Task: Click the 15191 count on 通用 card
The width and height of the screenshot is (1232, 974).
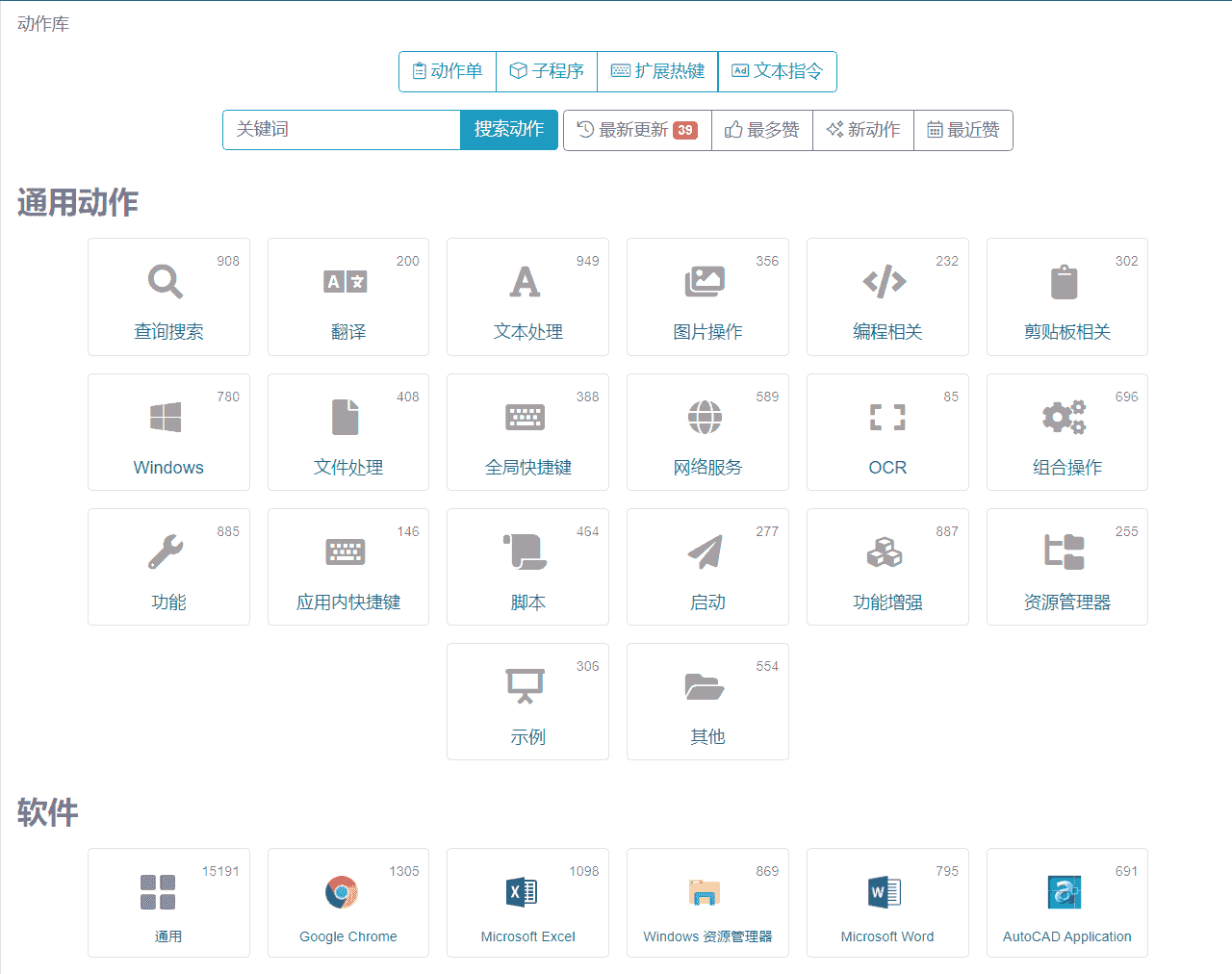Action: coord(220,871)
